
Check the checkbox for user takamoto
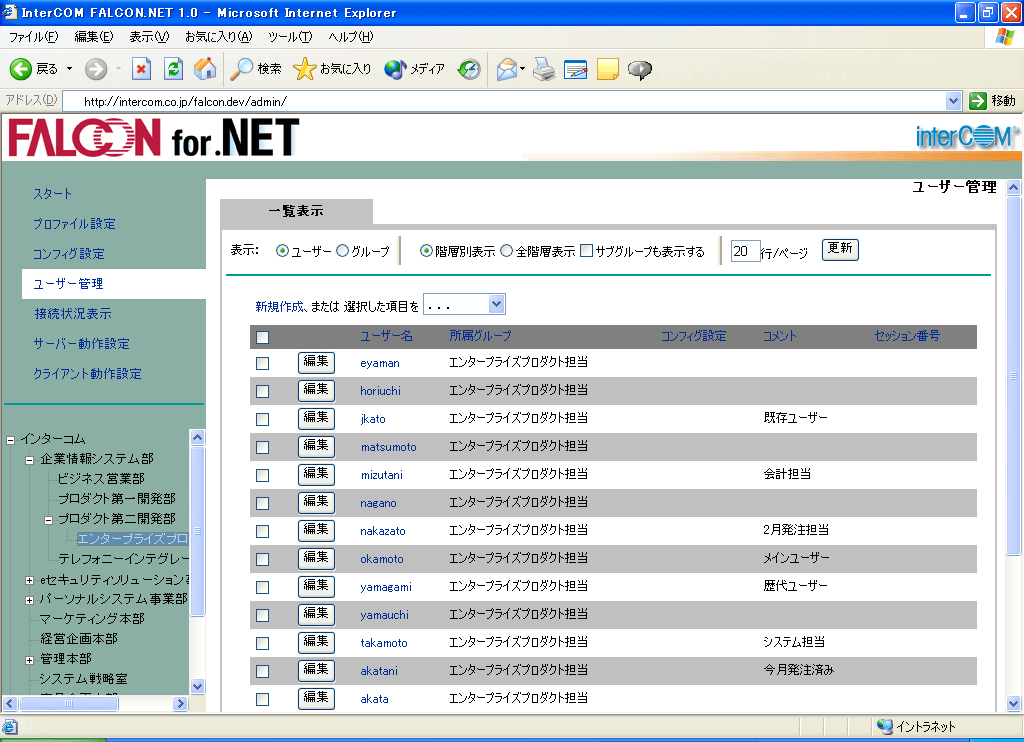click(263, 643)
